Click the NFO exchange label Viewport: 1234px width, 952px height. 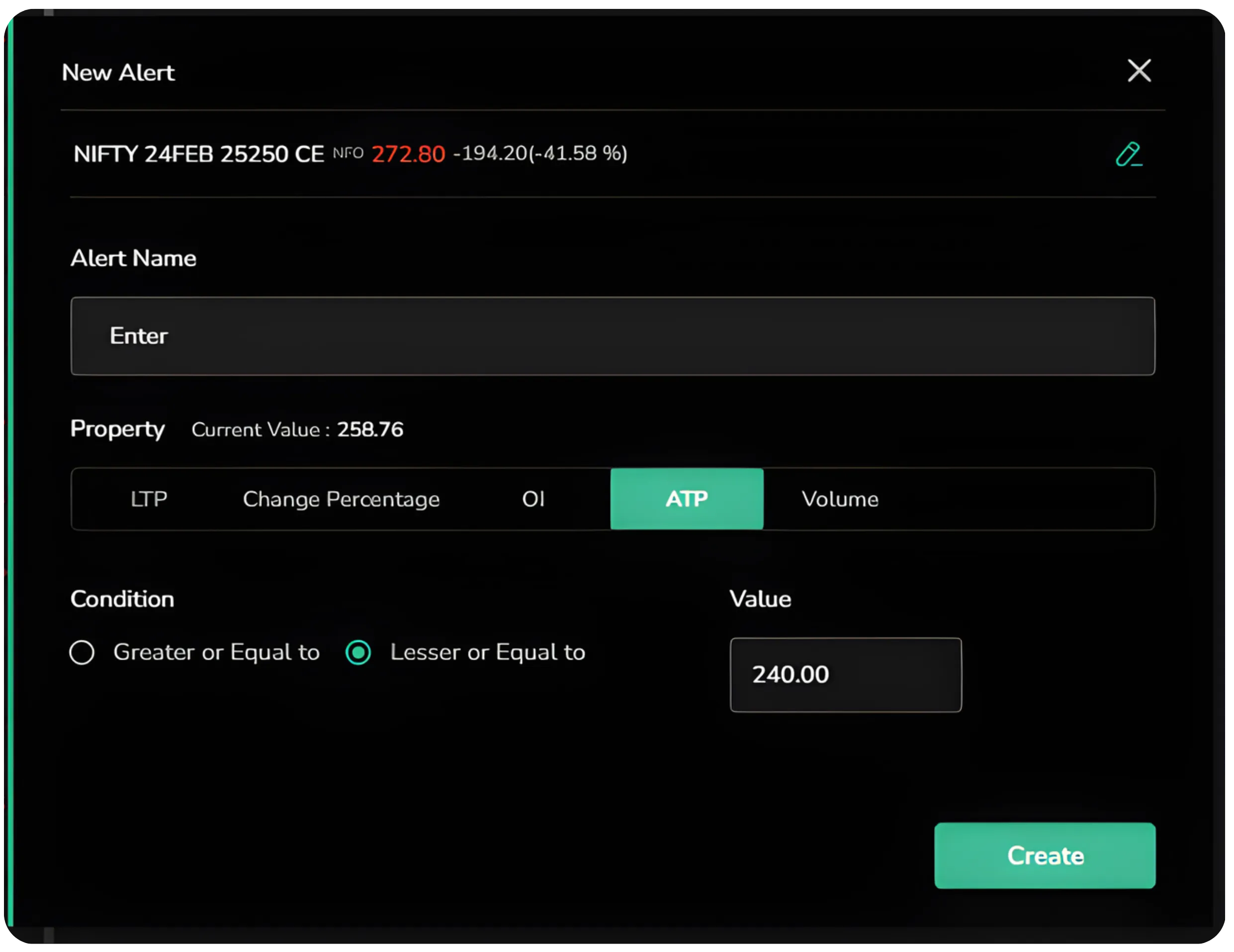(348, 153)
